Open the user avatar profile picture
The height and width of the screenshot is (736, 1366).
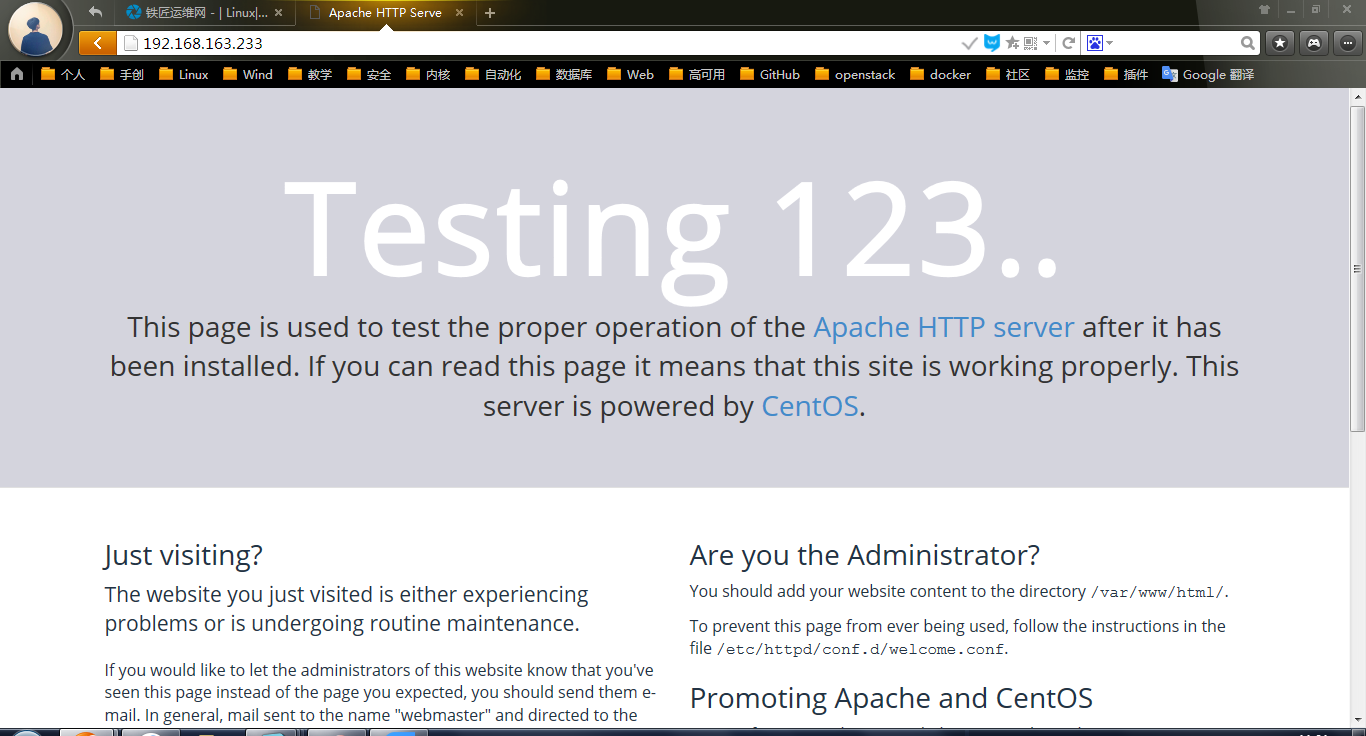[37, 30]
